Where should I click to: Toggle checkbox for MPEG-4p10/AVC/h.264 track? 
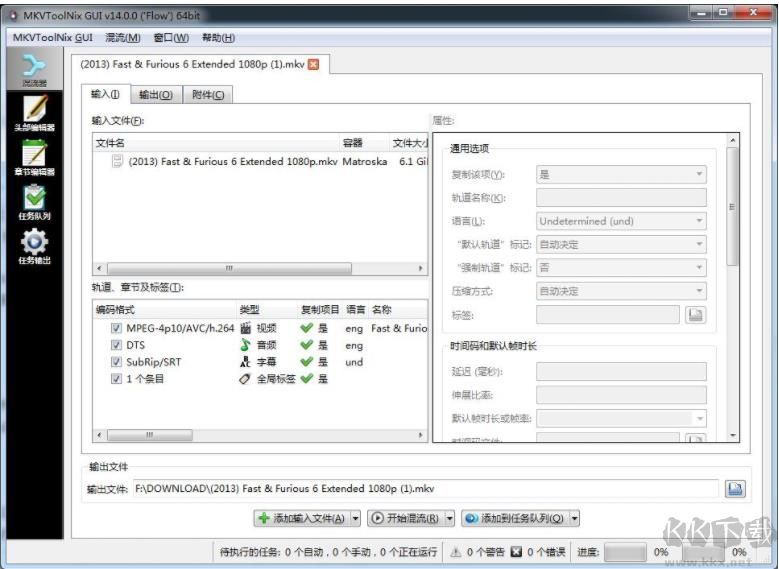(x=116, y=328)
